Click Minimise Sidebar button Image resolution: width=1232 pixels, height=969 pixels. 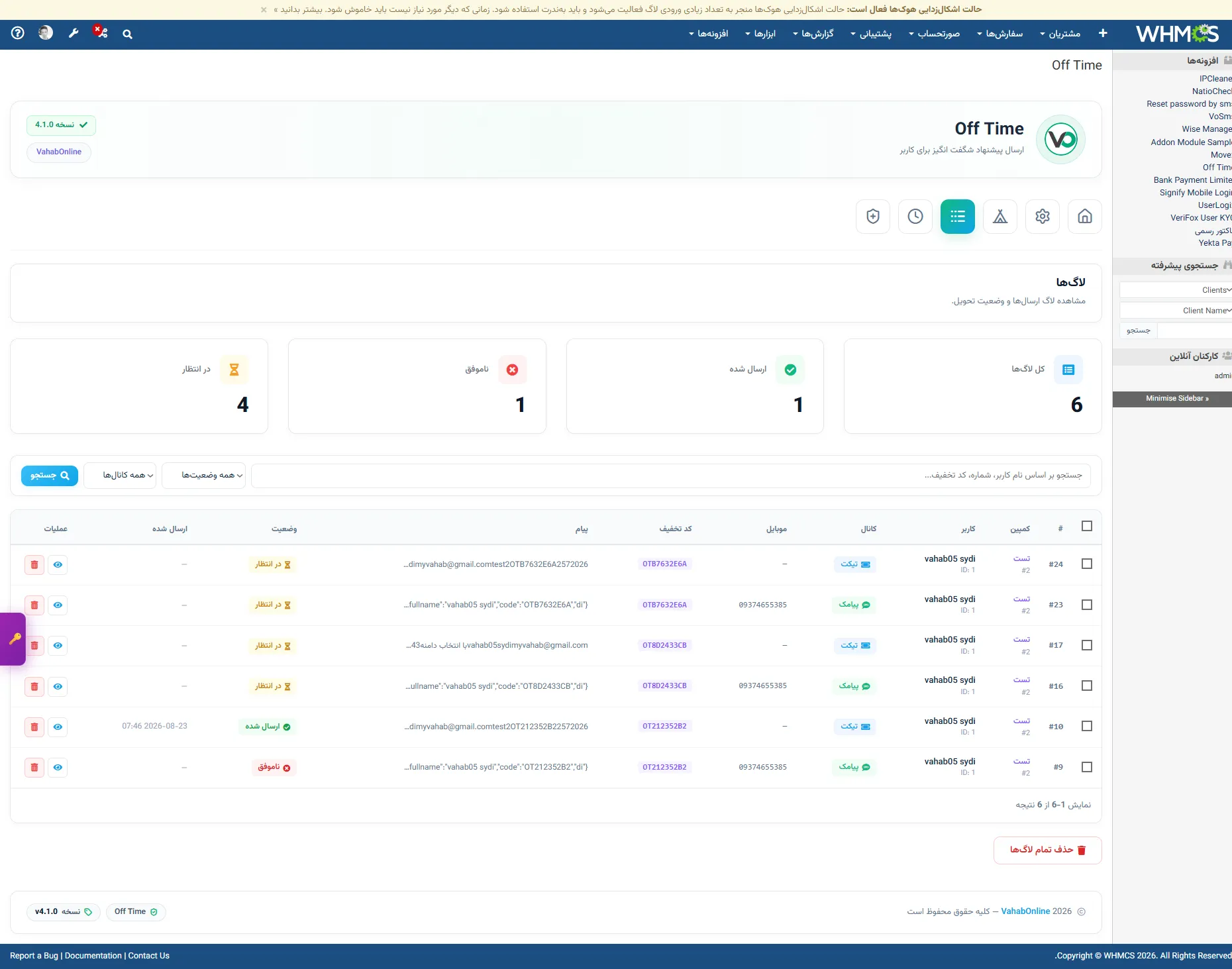tap(1172, 399)
